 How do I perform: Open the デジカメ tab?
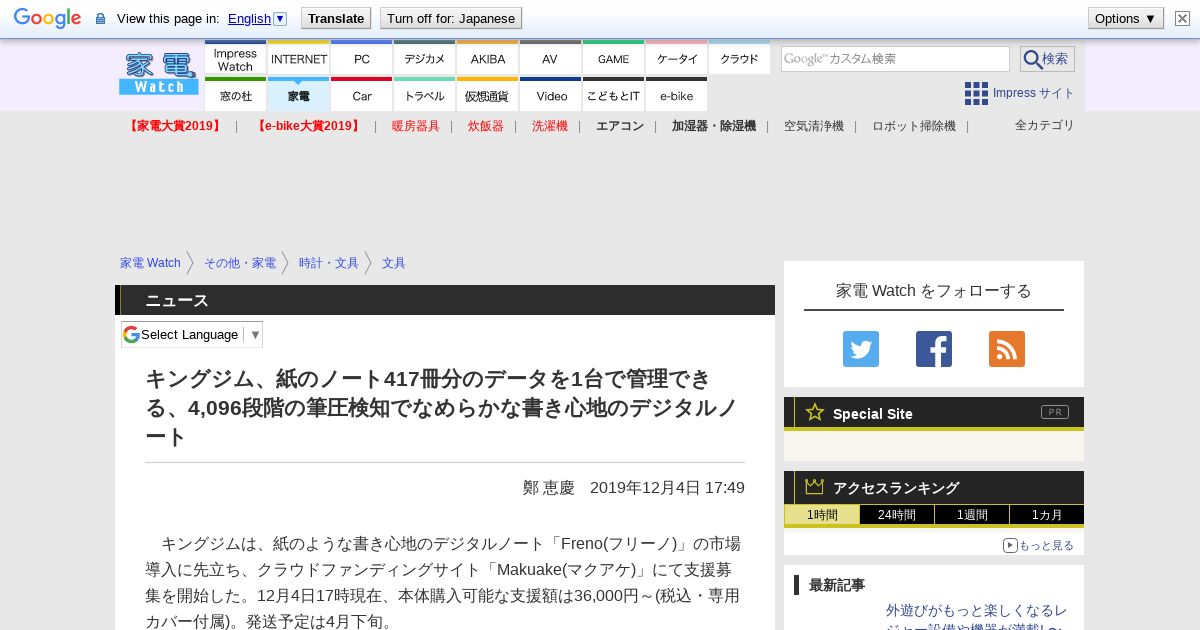(x=425, y=58)
